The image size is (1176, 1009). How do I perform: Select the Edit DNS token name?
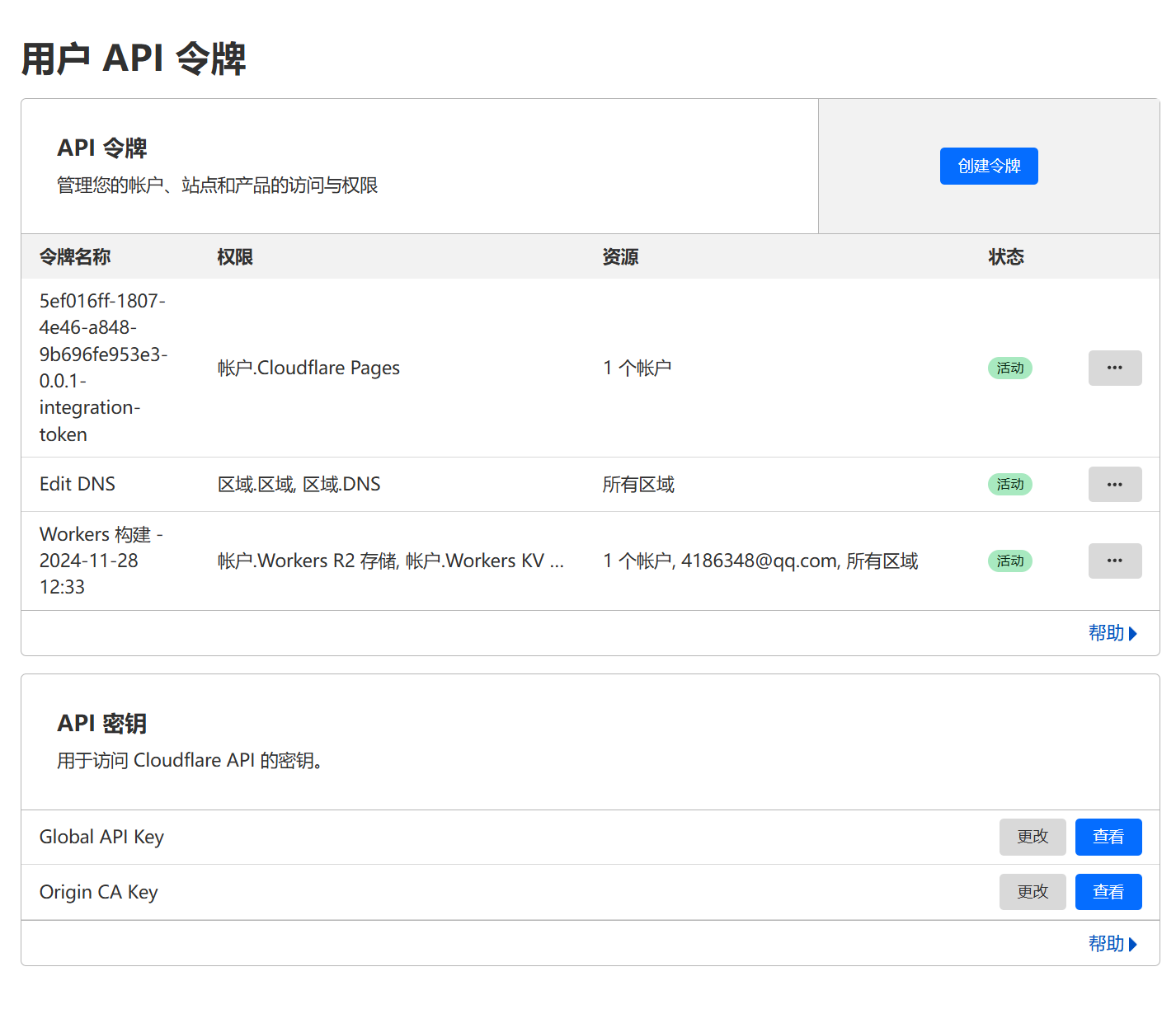coord(78,484)
